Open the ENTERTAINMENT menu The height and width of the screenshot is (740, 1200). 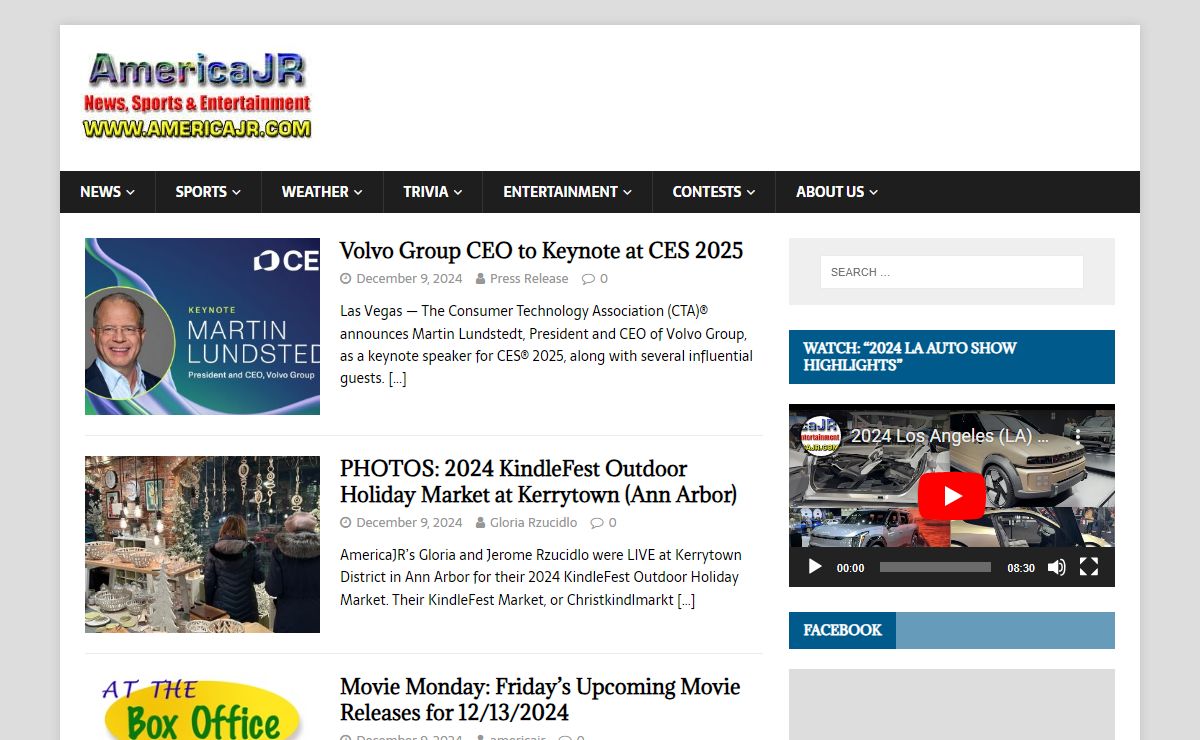coord(567,192)
